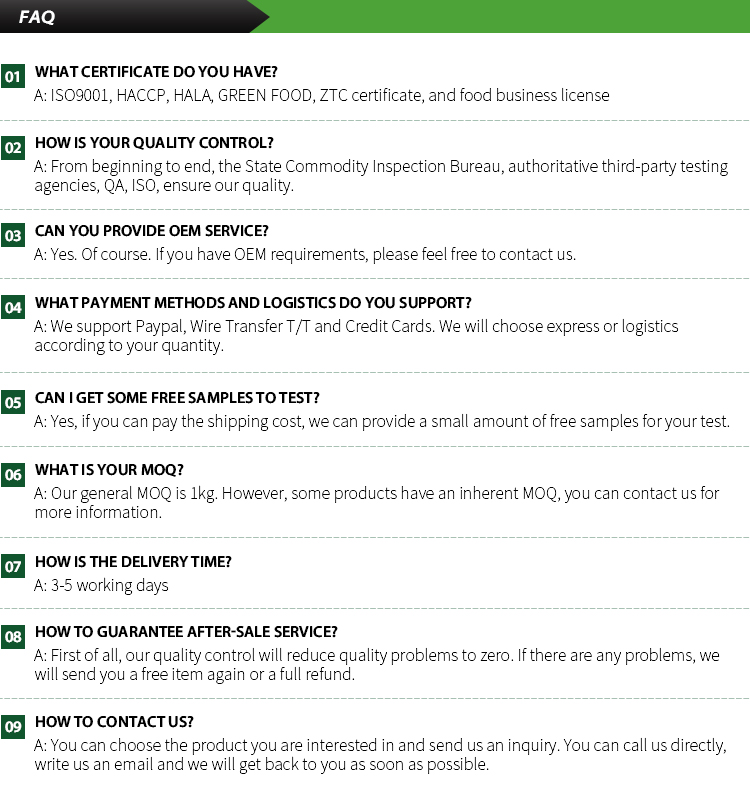Click the 'How is your quality control?' question

pyautogui.click(x=154, y=143)
